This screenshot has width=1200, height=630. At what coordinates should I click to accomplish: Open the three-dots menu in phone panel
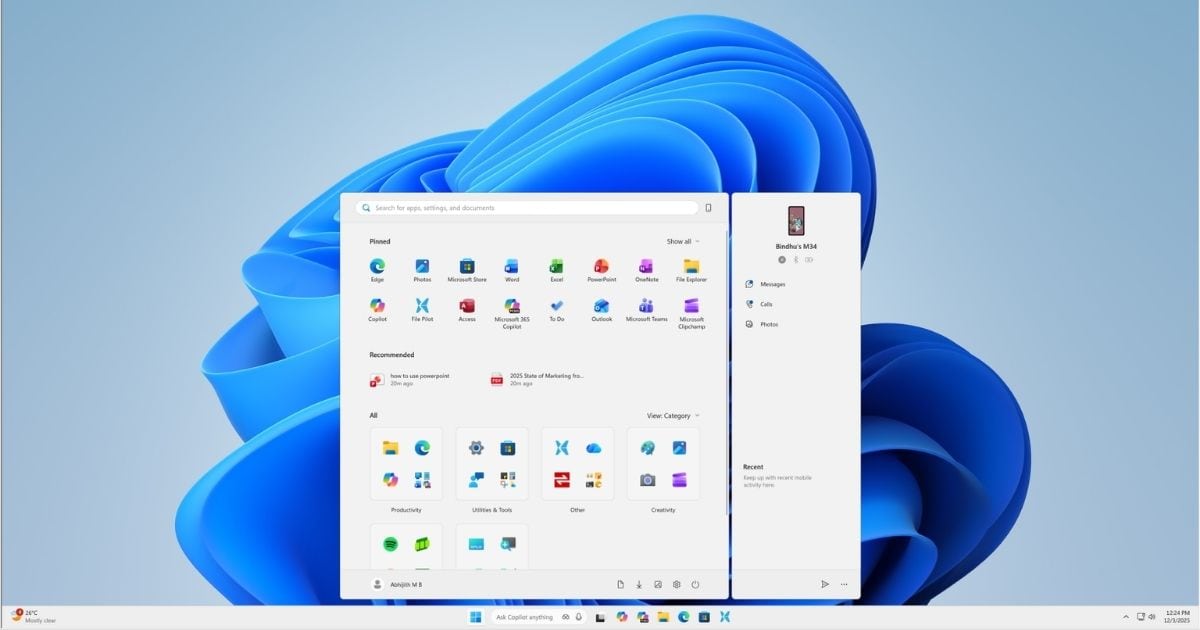tap(844, 584)
